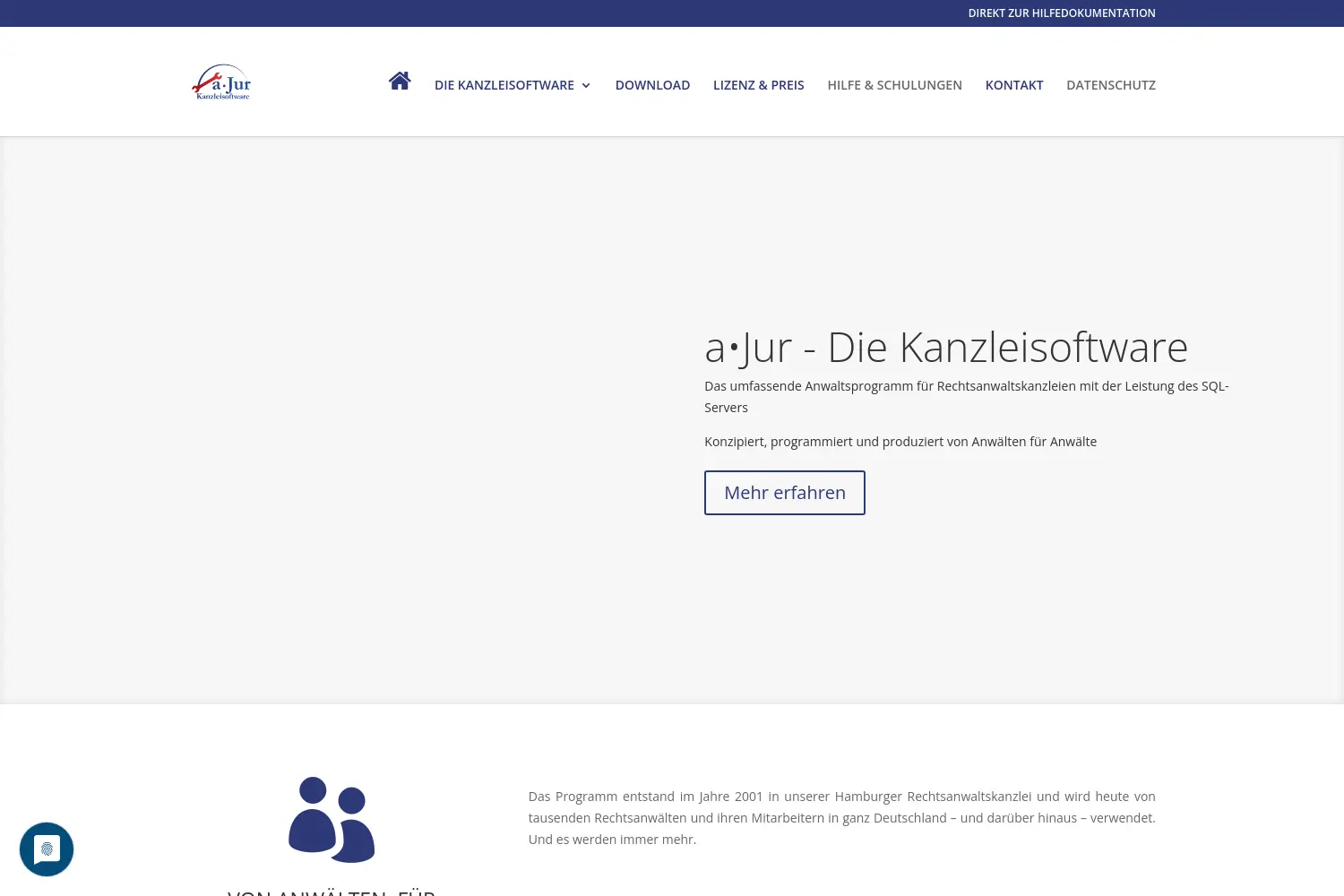Open the home icon in the navigation
1344x896 pixels.
[x=400, y=82]
